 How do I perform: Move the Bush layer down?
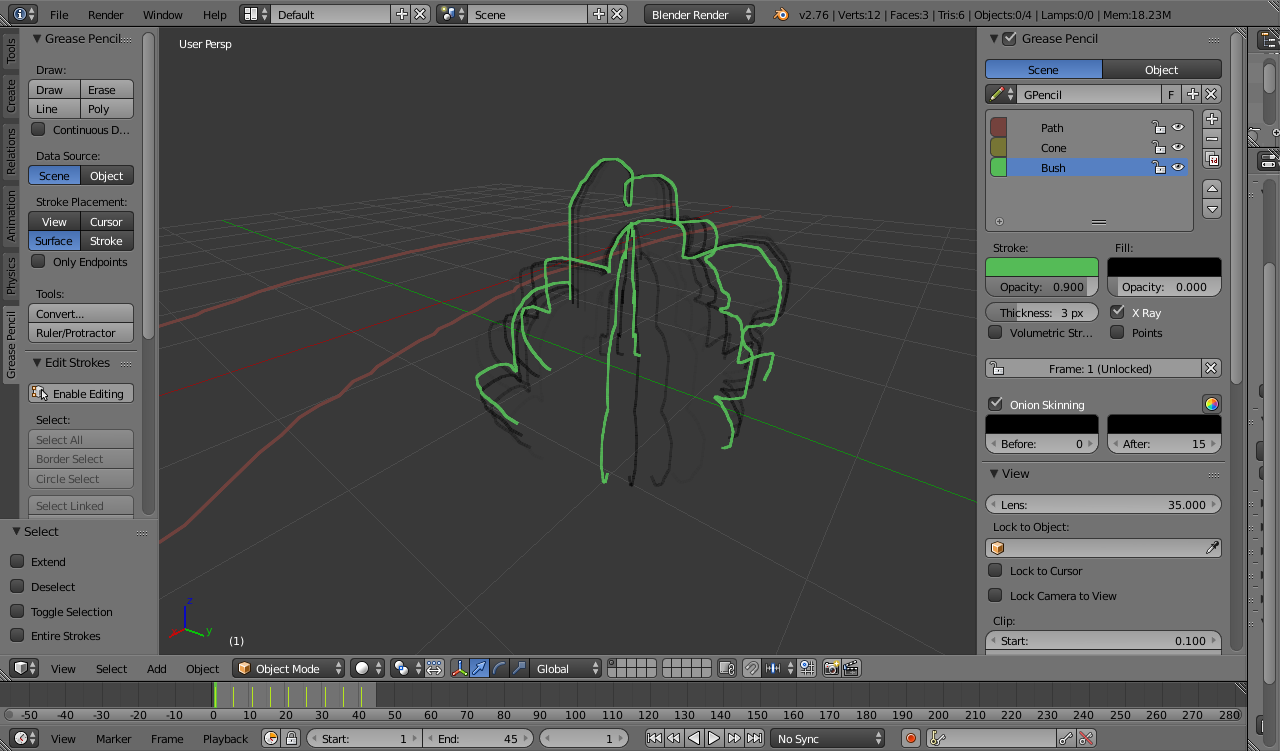pos(1212,209)
